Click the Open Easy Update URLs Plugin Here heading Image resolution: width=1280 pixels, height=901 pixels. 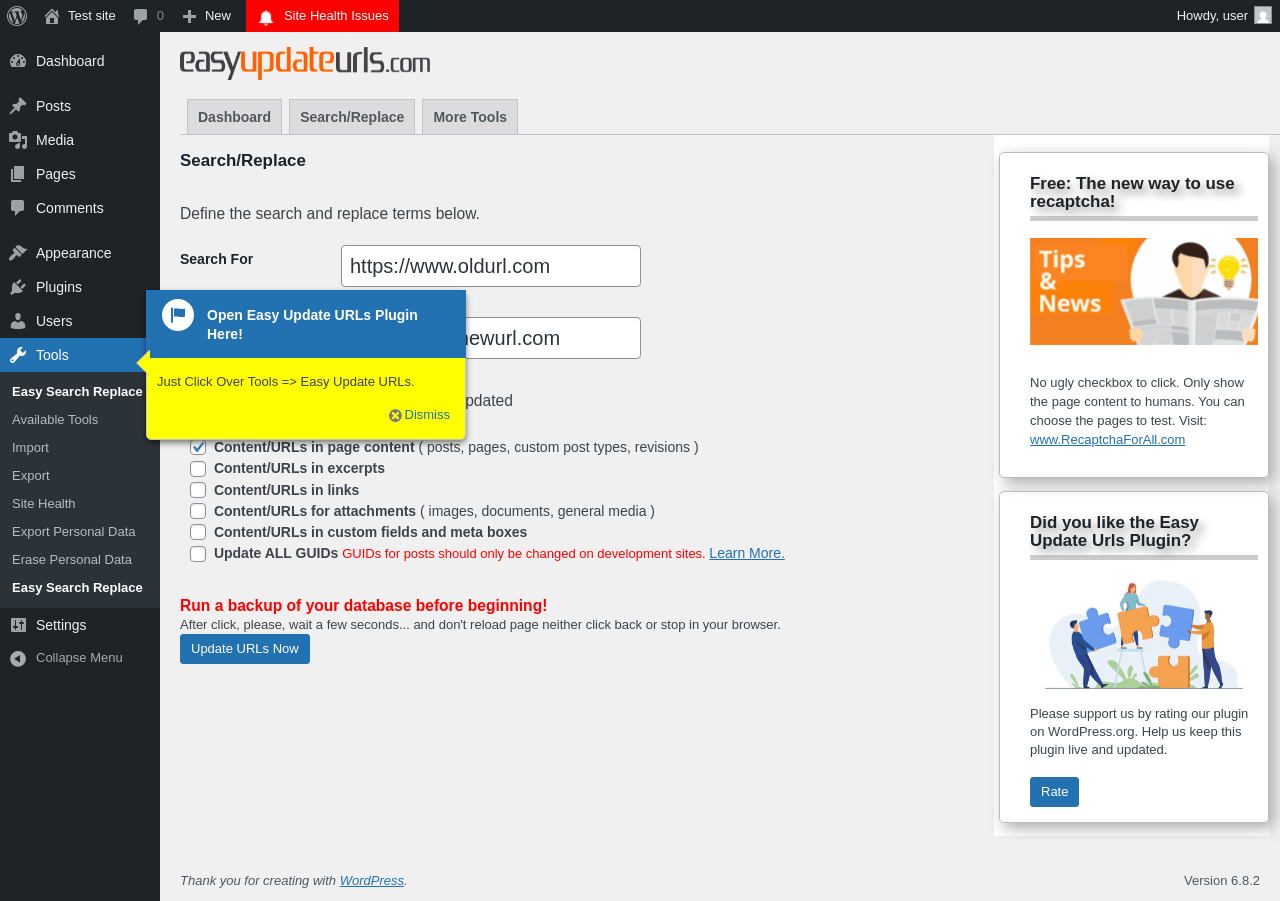pyautogui.click(x=312, y=324)
